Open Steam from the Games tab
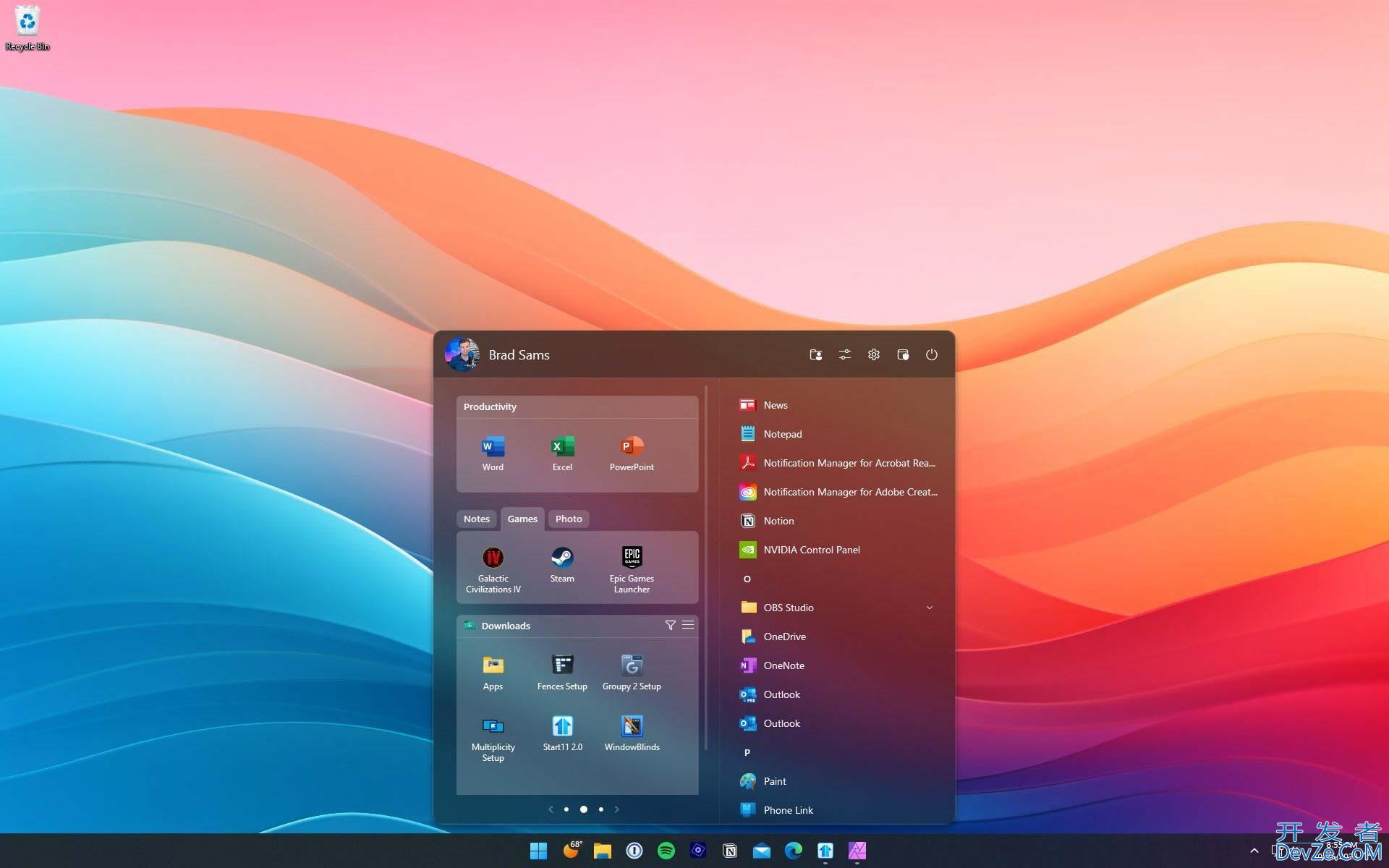1389x868 pixels. [x=562, y=565]
